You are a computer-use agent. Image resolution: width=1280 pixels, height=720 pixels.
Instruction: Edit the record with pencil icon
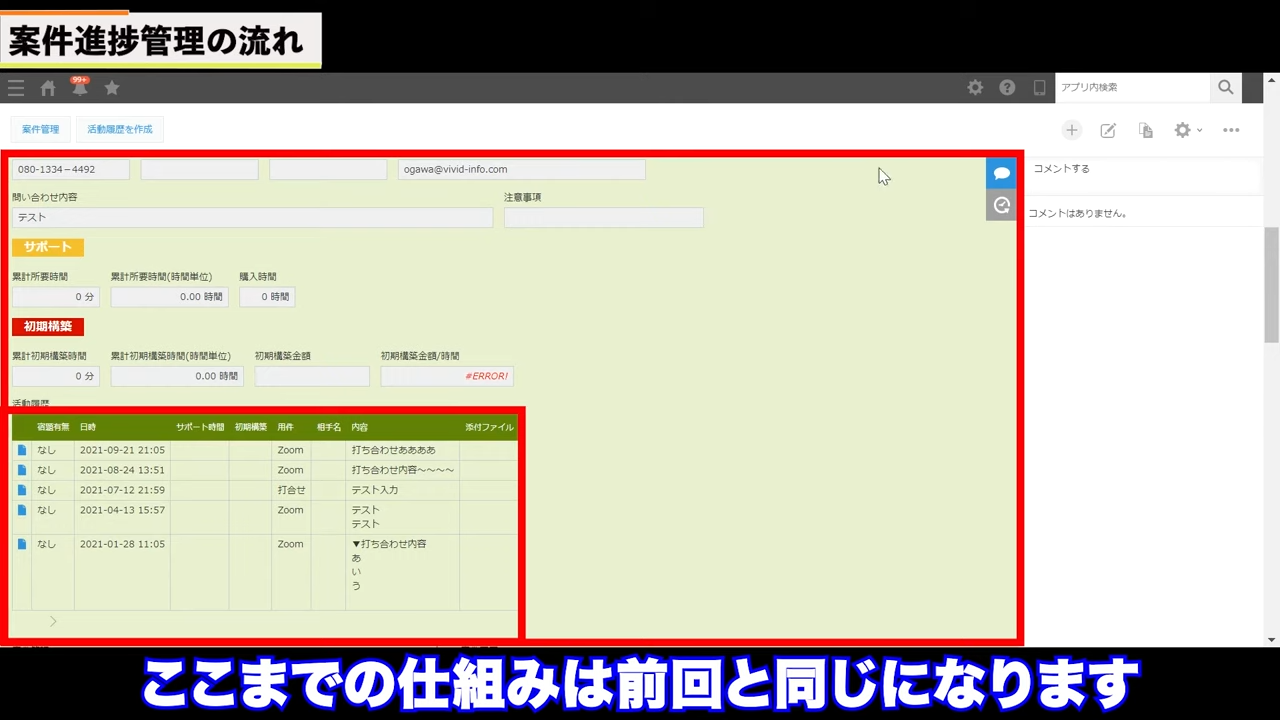1108,130
